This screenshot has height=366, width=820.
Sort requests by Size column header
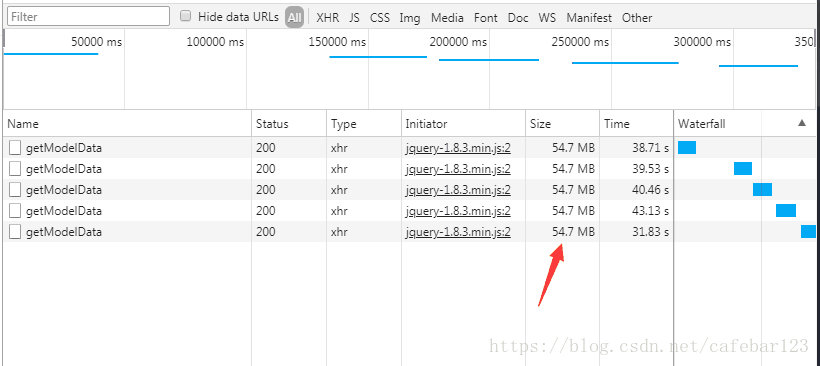[540, 124]
